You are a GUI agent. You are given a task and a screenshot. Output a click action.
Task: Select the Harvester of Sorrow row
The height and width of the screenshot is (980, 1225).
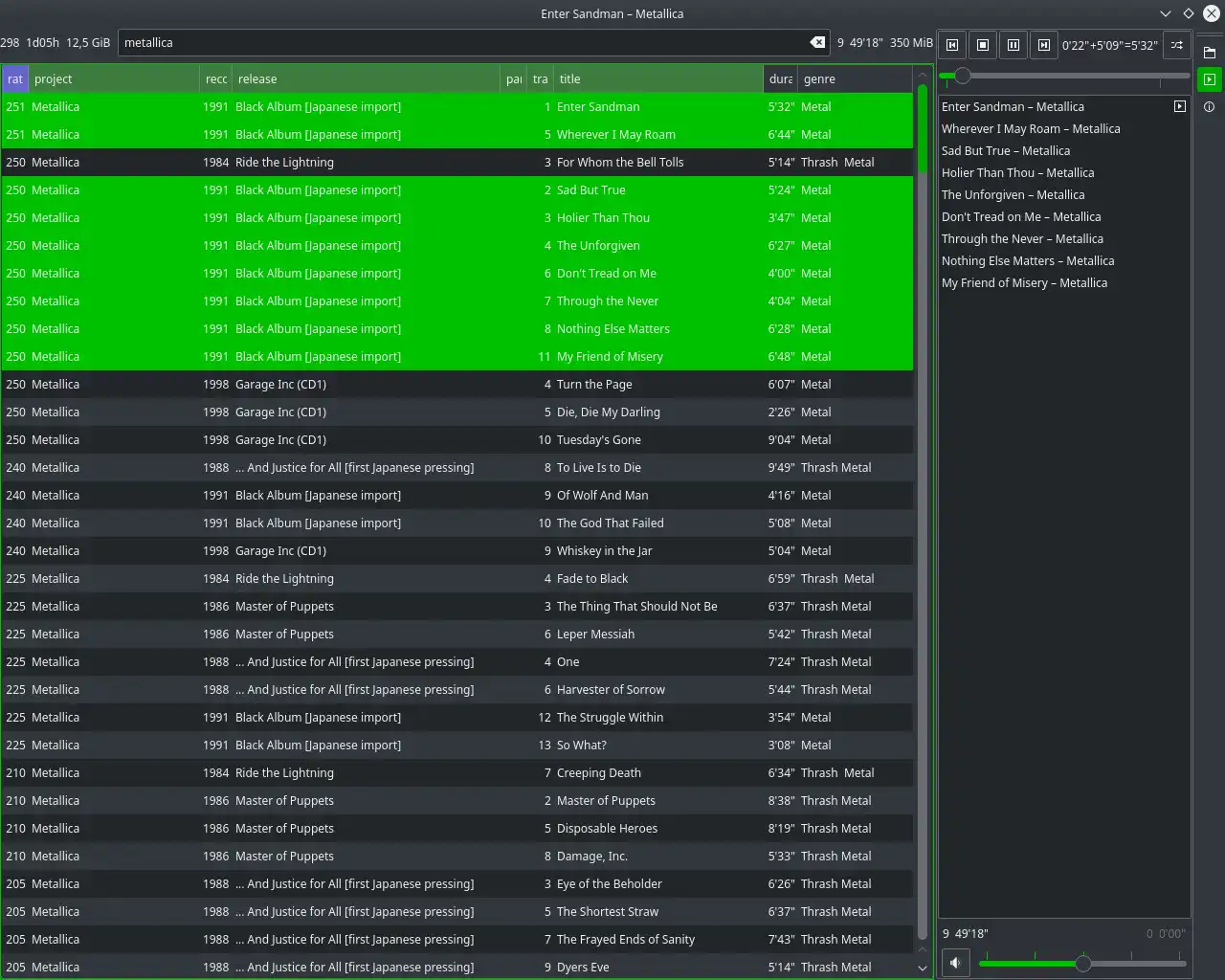click(457, 689)
